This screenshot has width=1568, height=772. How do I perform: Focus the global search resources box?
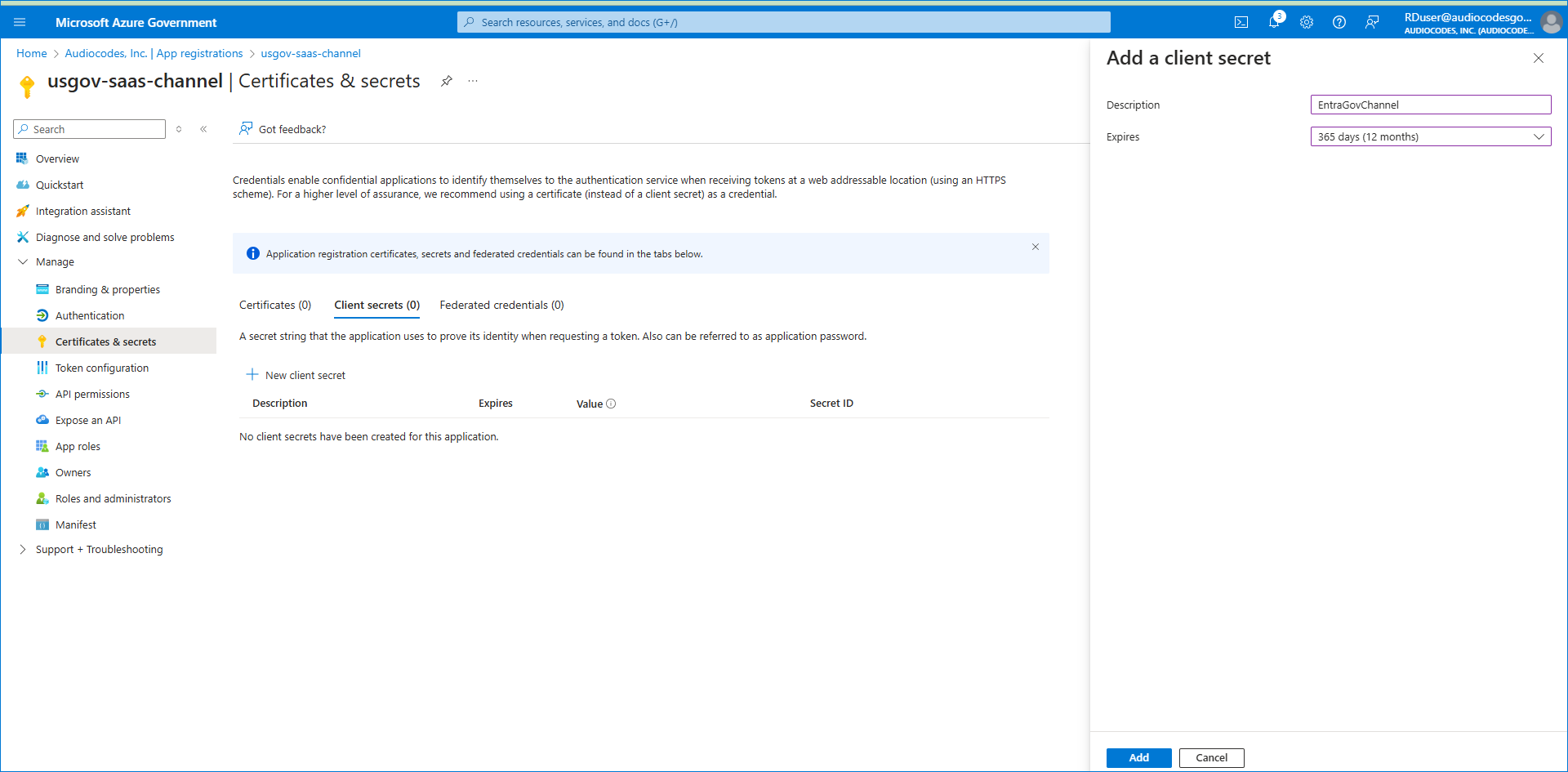click(x=784, y=22)
